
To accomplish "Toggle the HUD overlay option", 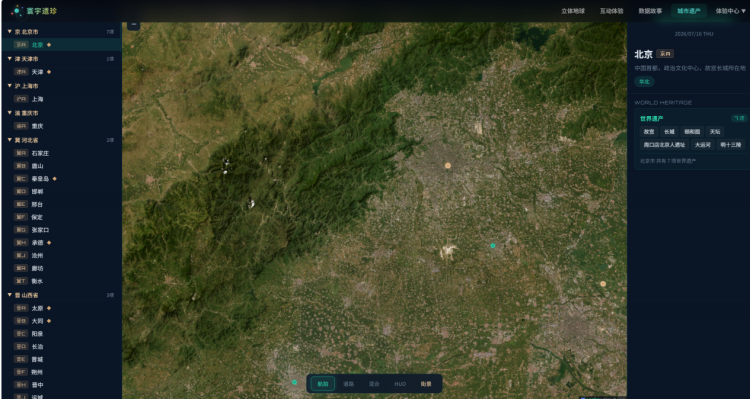I will (400, 384).
